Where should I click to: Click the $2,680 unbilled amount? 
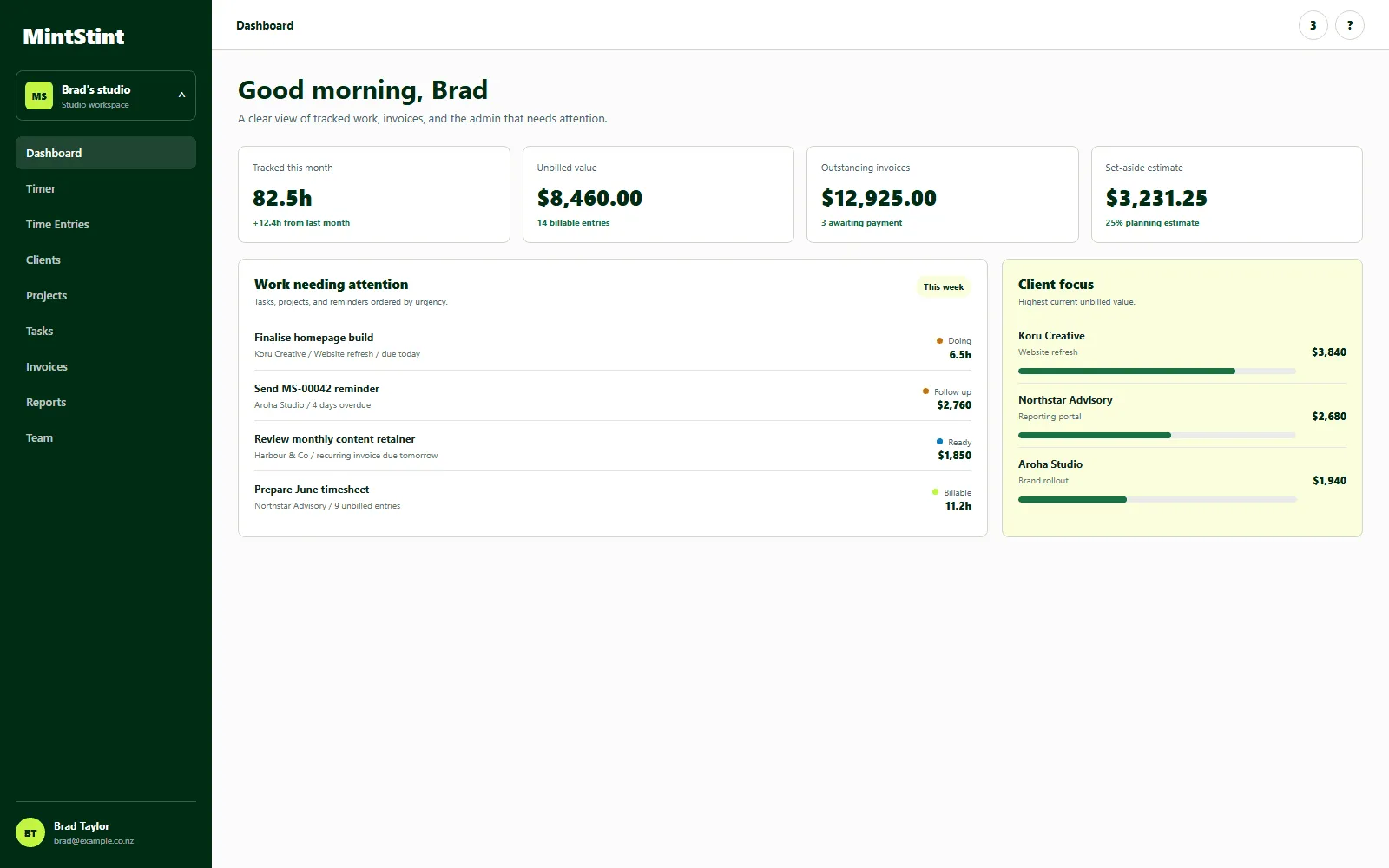(1329, 417)
